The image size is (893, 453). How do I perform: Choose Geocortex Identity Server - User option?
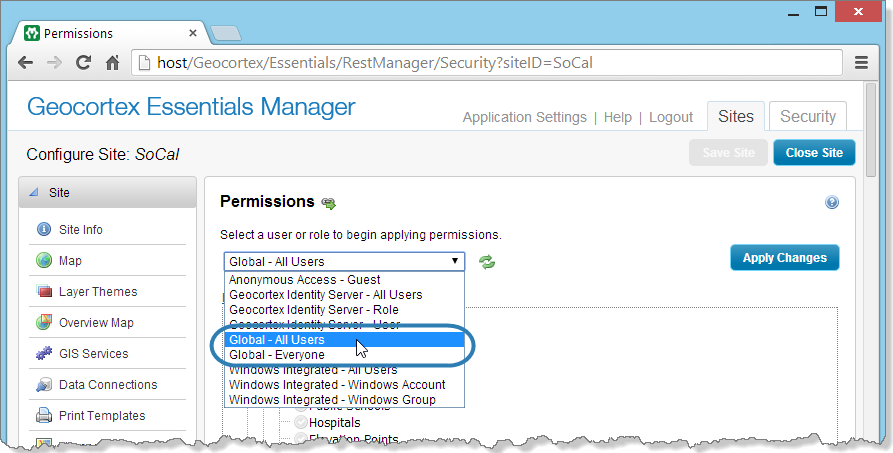(344, 325)
